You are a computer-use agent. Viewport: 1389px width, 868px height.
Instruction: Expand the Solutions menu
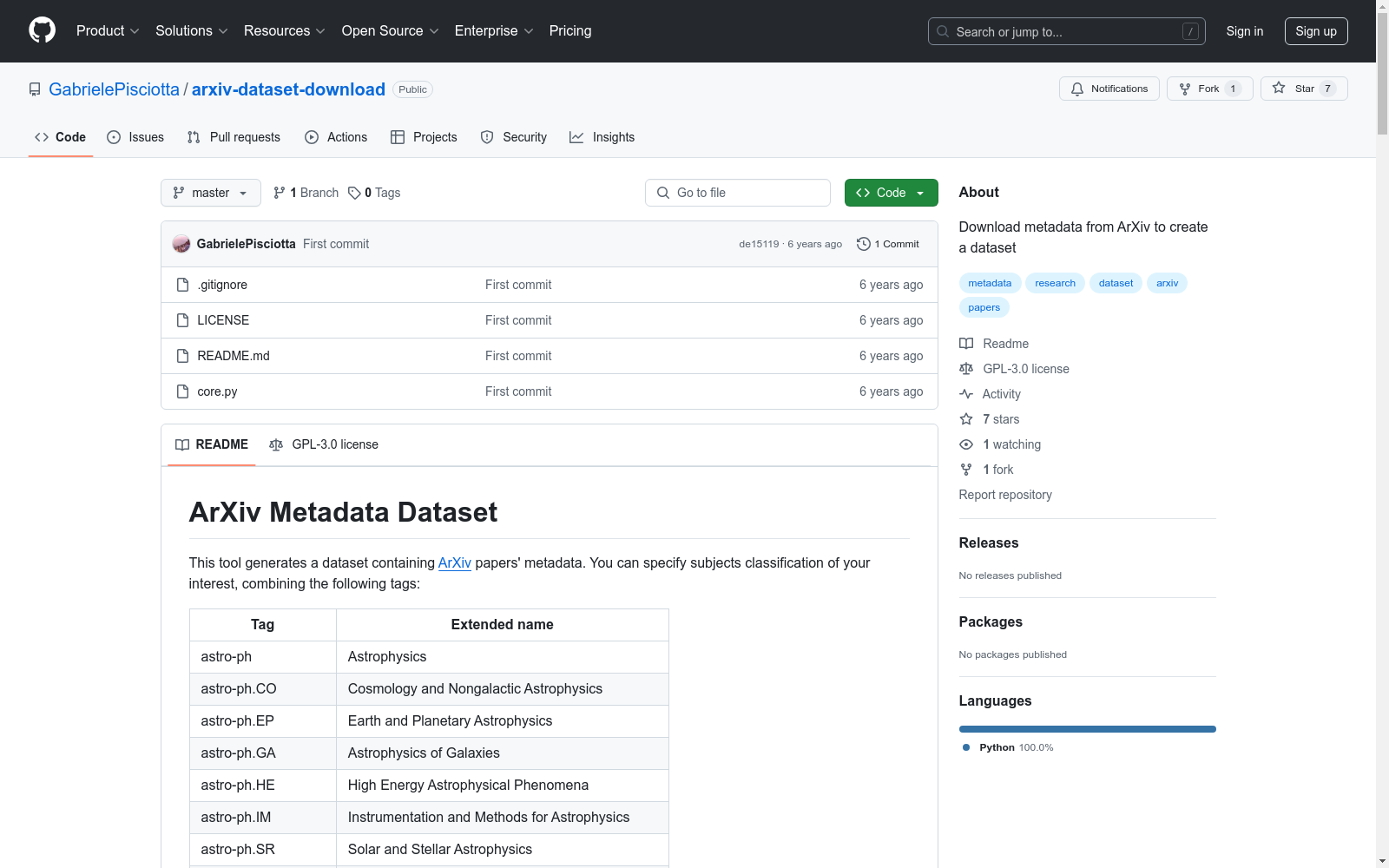192,31
